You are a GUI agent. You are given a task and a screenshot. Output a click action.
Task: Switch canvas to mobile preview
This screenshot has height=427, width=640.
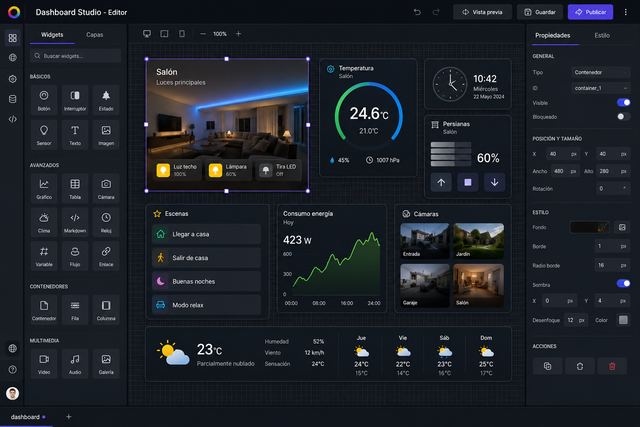182,33
